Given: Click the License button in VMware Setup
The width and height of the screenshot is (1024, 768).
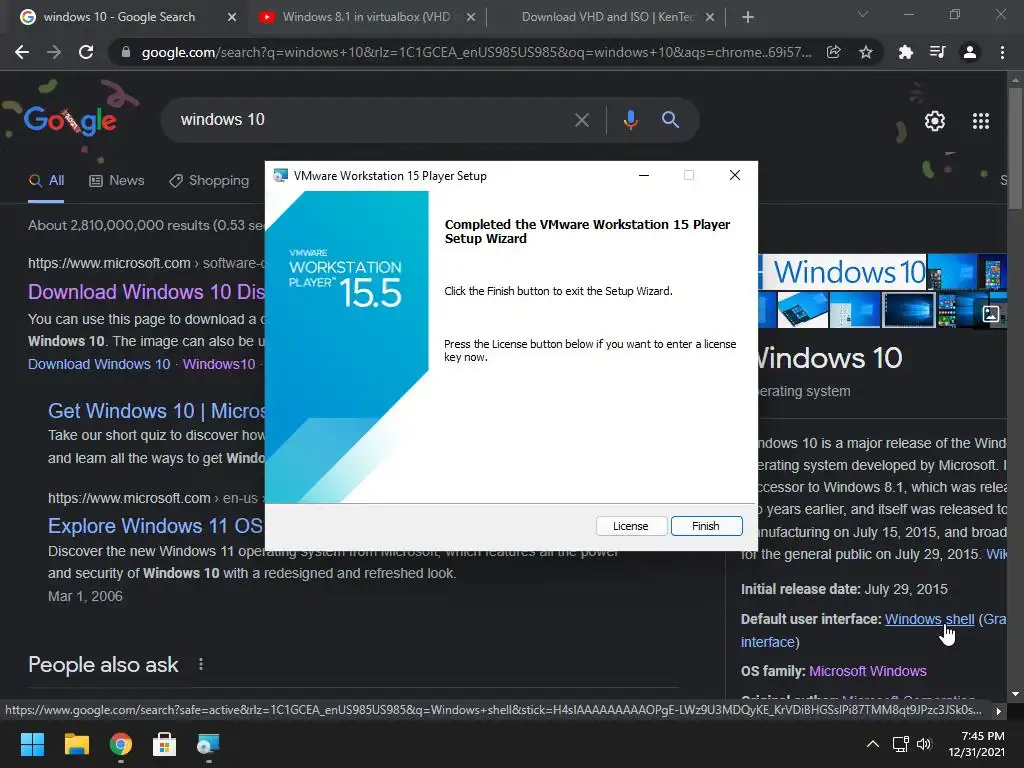Looking at the screenshot, I should tap(631, 526).
